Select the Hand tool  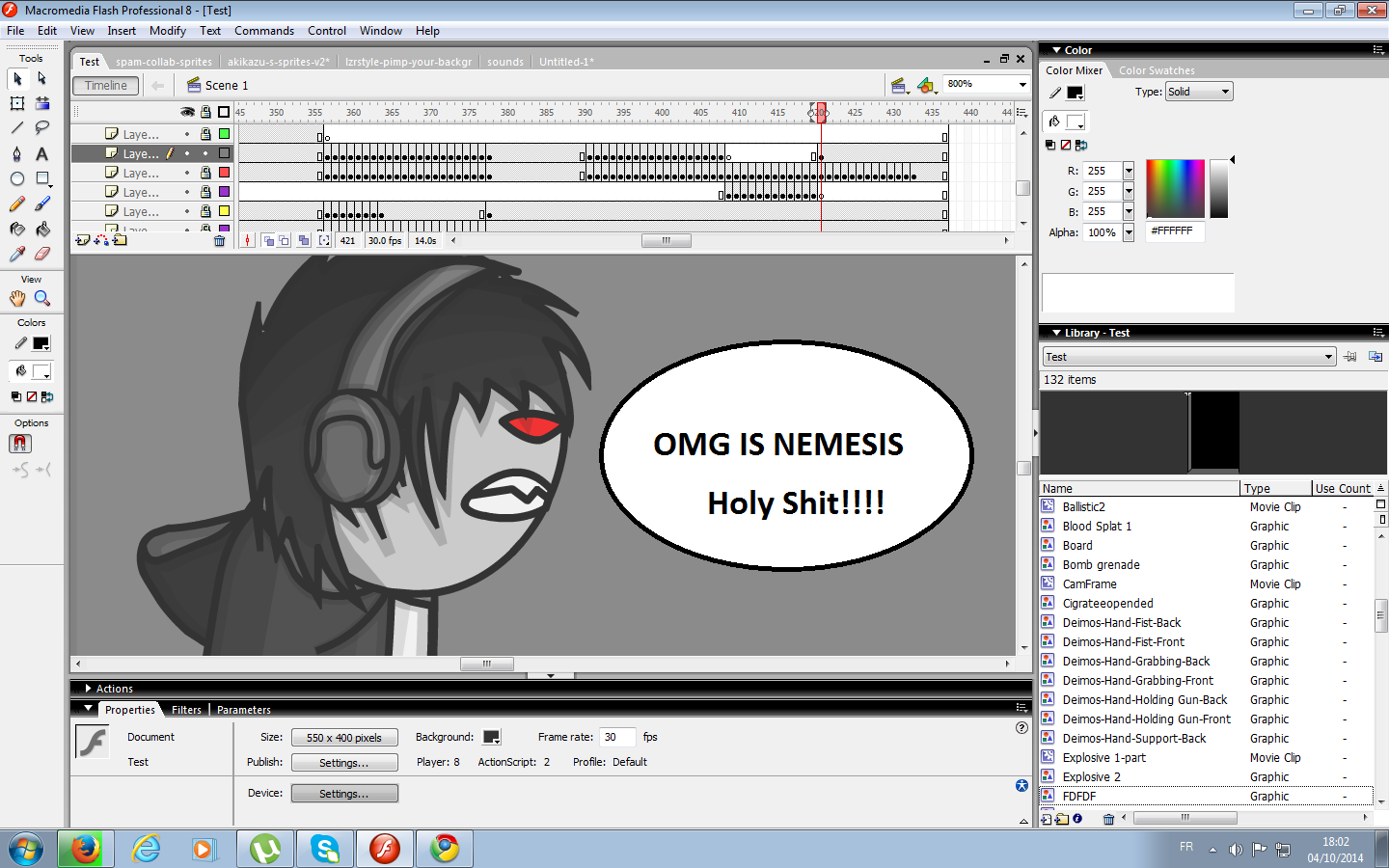click(17, 298)
